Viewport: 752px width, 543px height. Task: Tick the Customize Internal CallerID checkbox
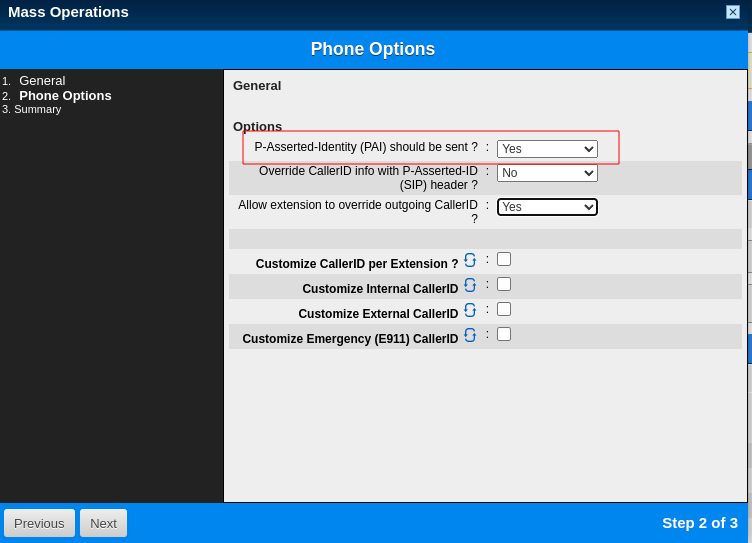(x=504, y=284)
